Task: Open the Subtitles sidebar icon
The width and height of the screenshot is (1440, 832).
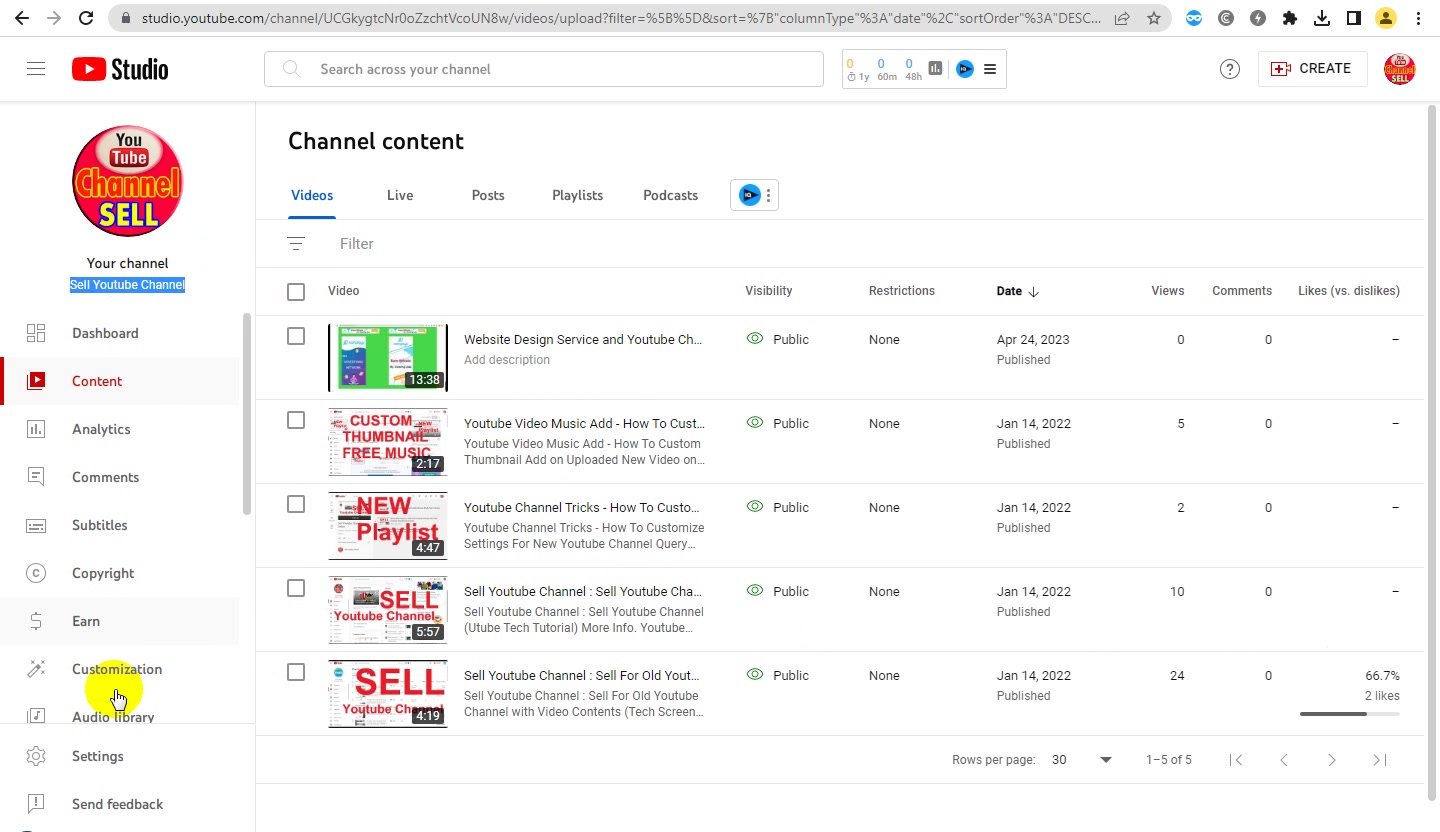Action: tap(36, 525)
